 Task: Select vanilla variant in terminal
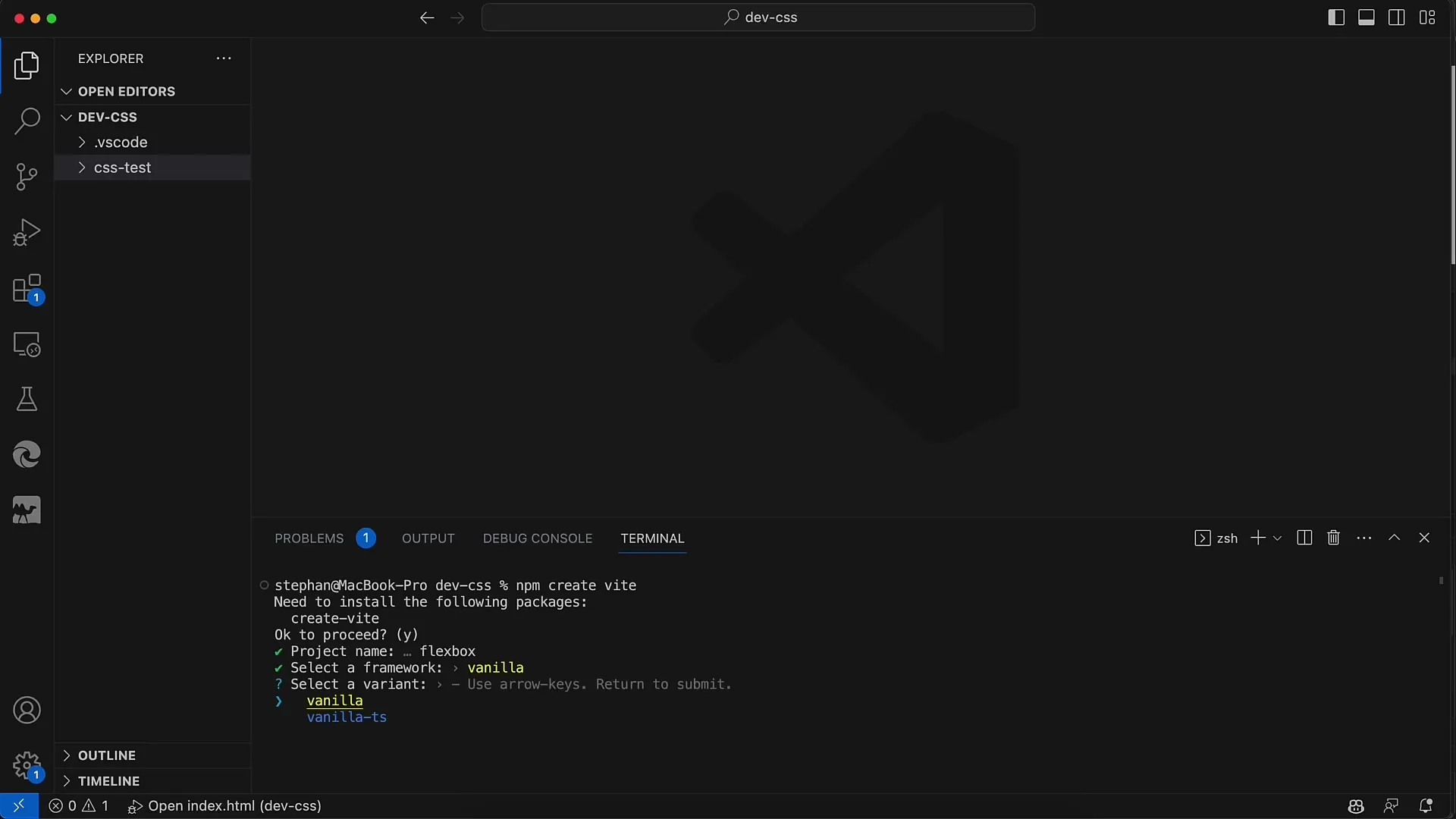[334, 701]
